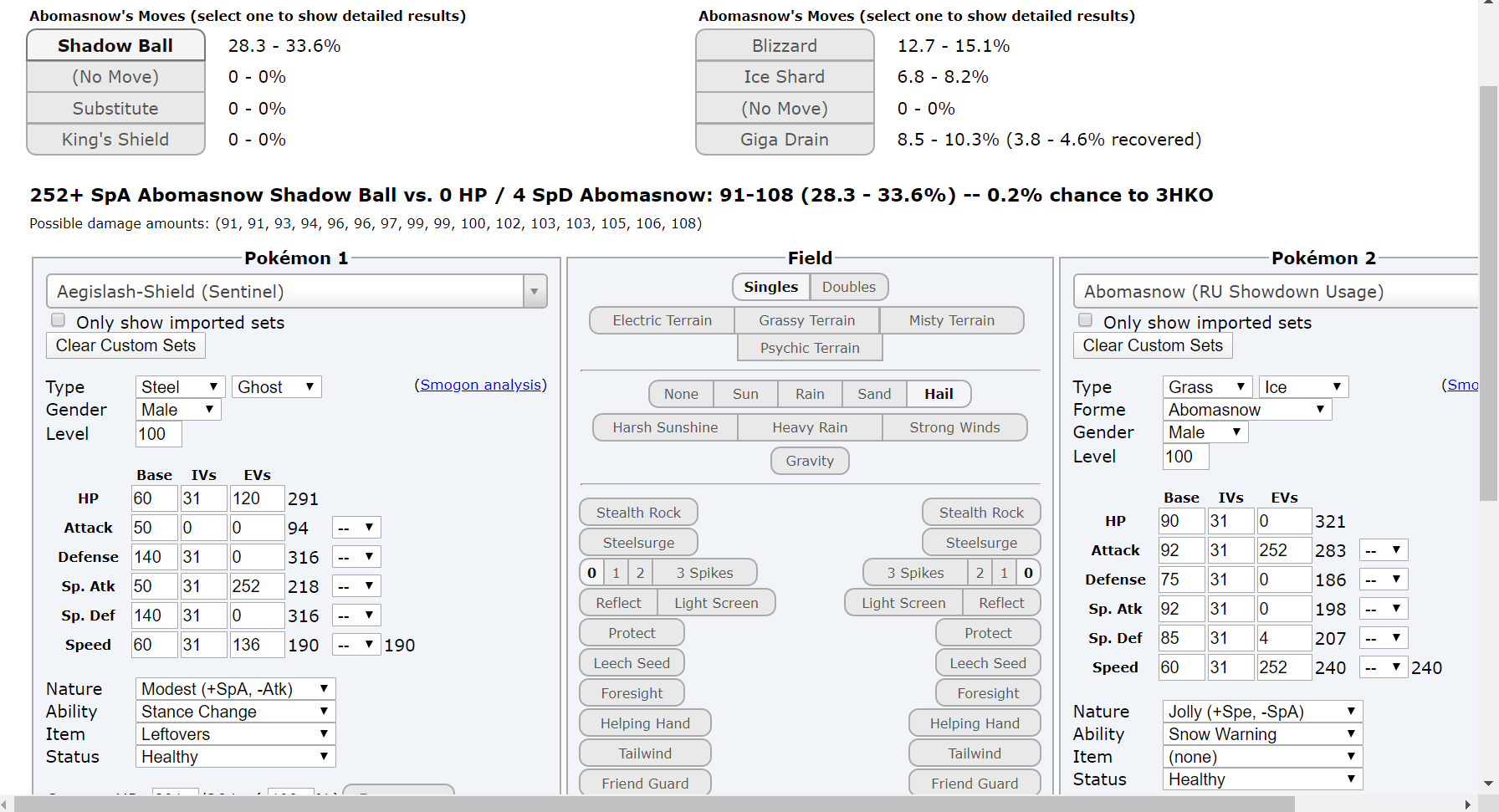Select the Blizzard move
Viewport: 1499px width, 812px height.
[x=785, y=45]
